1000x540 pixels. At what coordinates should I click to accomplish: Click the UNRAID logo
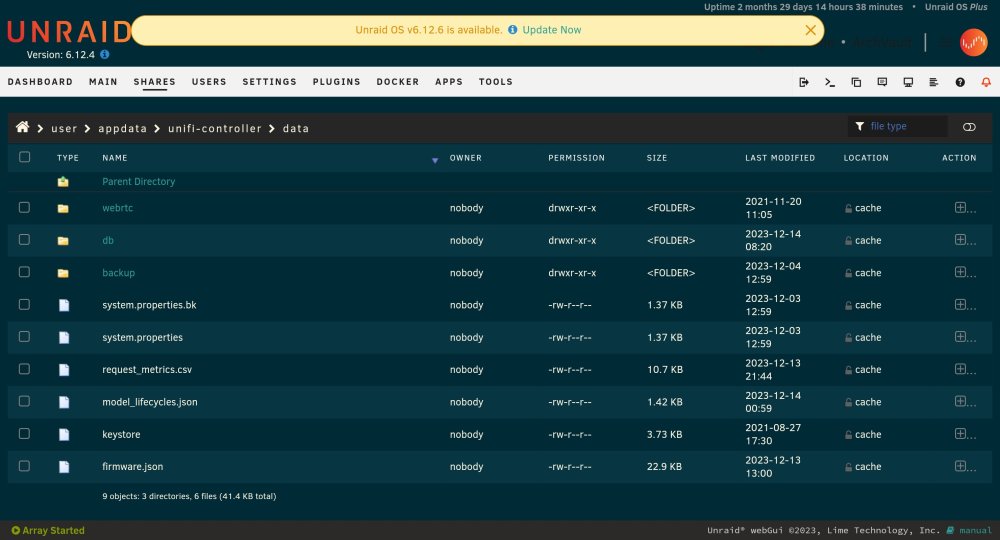click(69, 31)
